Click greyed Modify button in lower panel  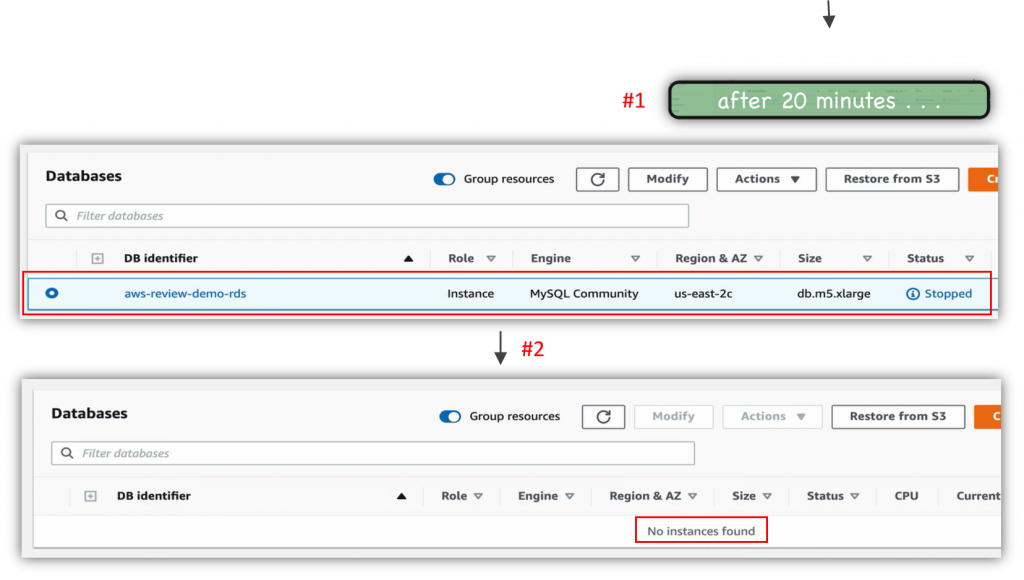673,417
